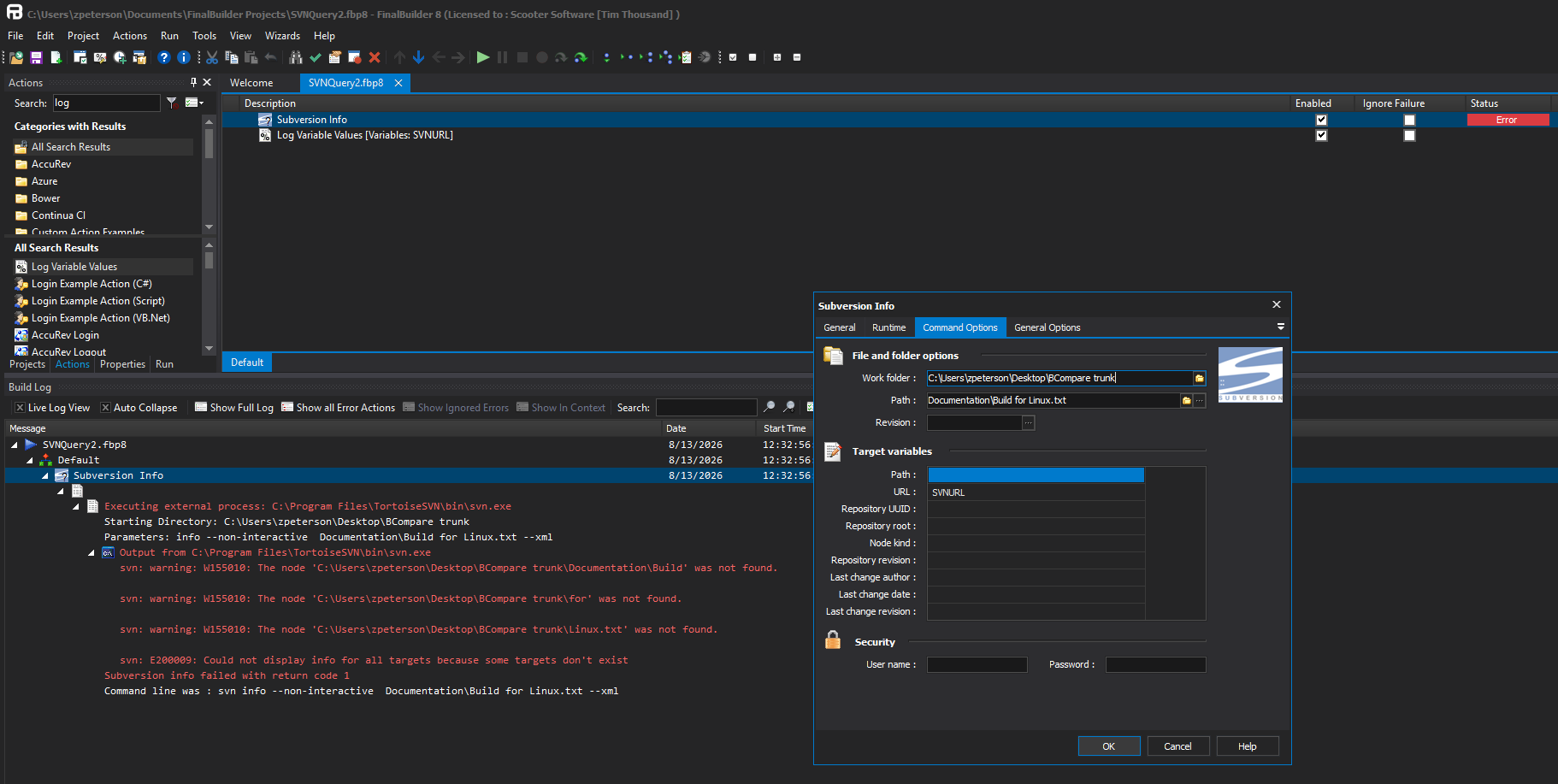Click the User name input field
1558x784 pixels.
click(x=977, y=664)
